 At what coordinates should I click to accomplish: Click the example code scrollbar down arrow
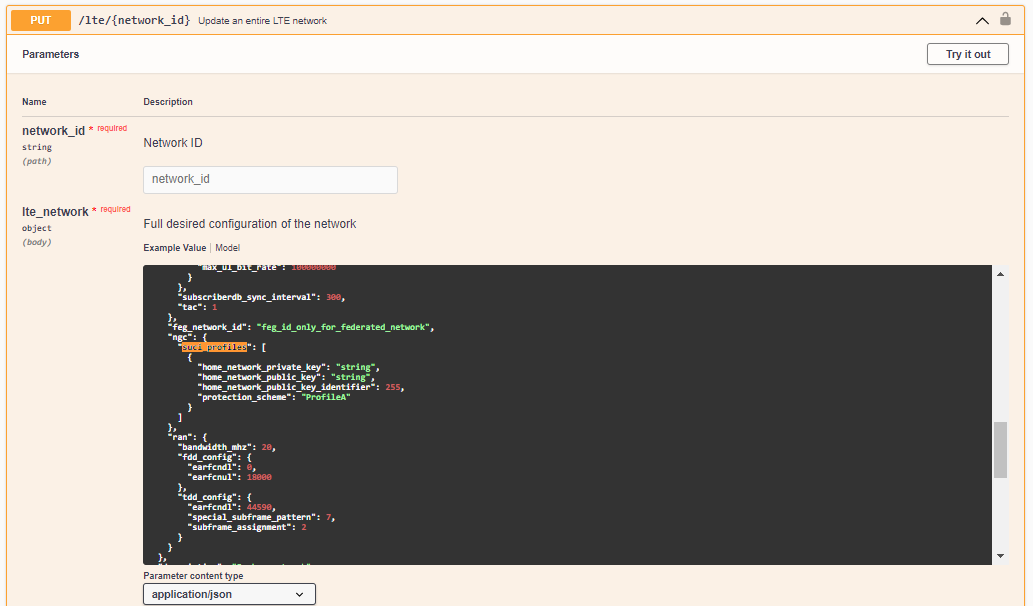tap(1000, 556)
